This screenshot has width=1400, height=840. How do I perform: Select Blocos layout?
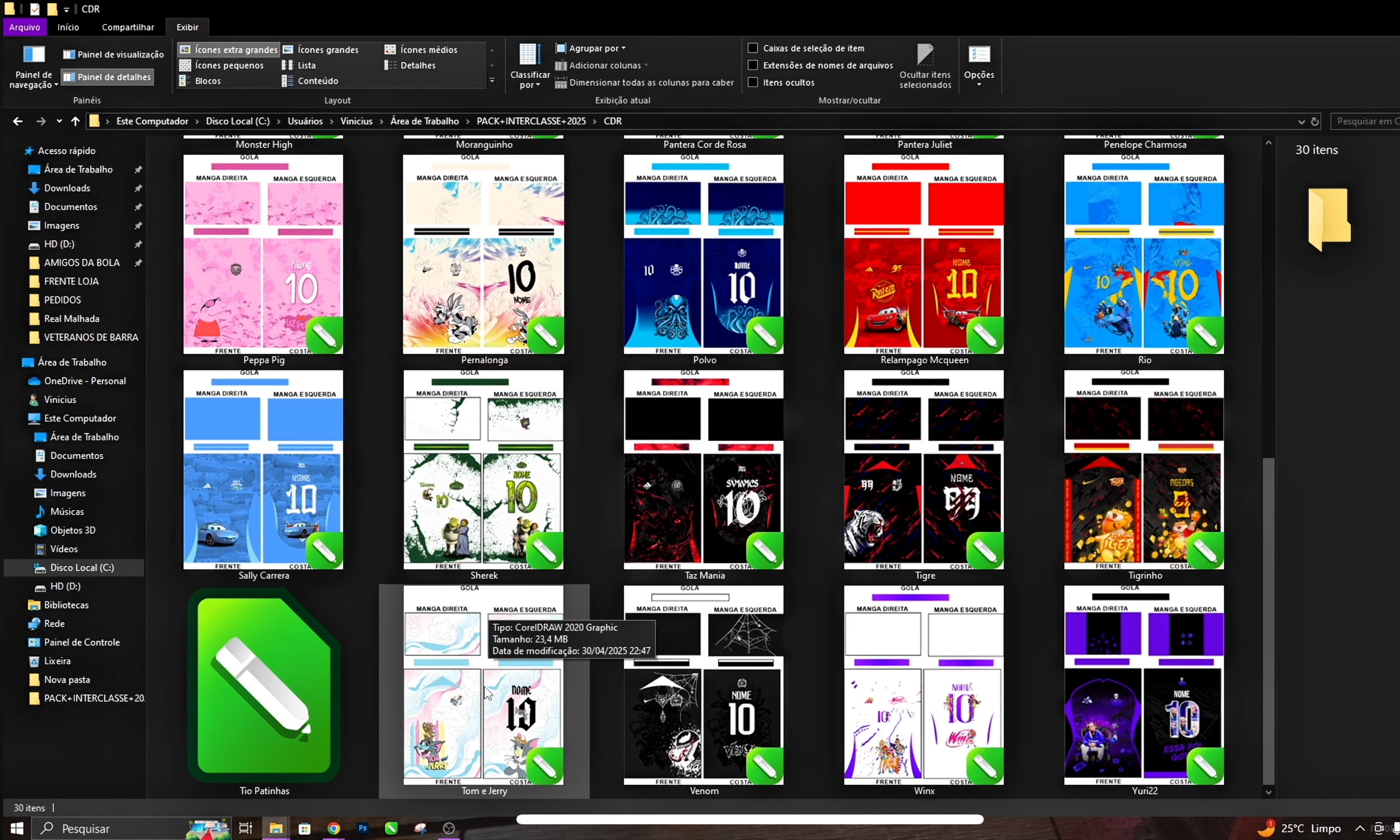(x=200, y=81)
